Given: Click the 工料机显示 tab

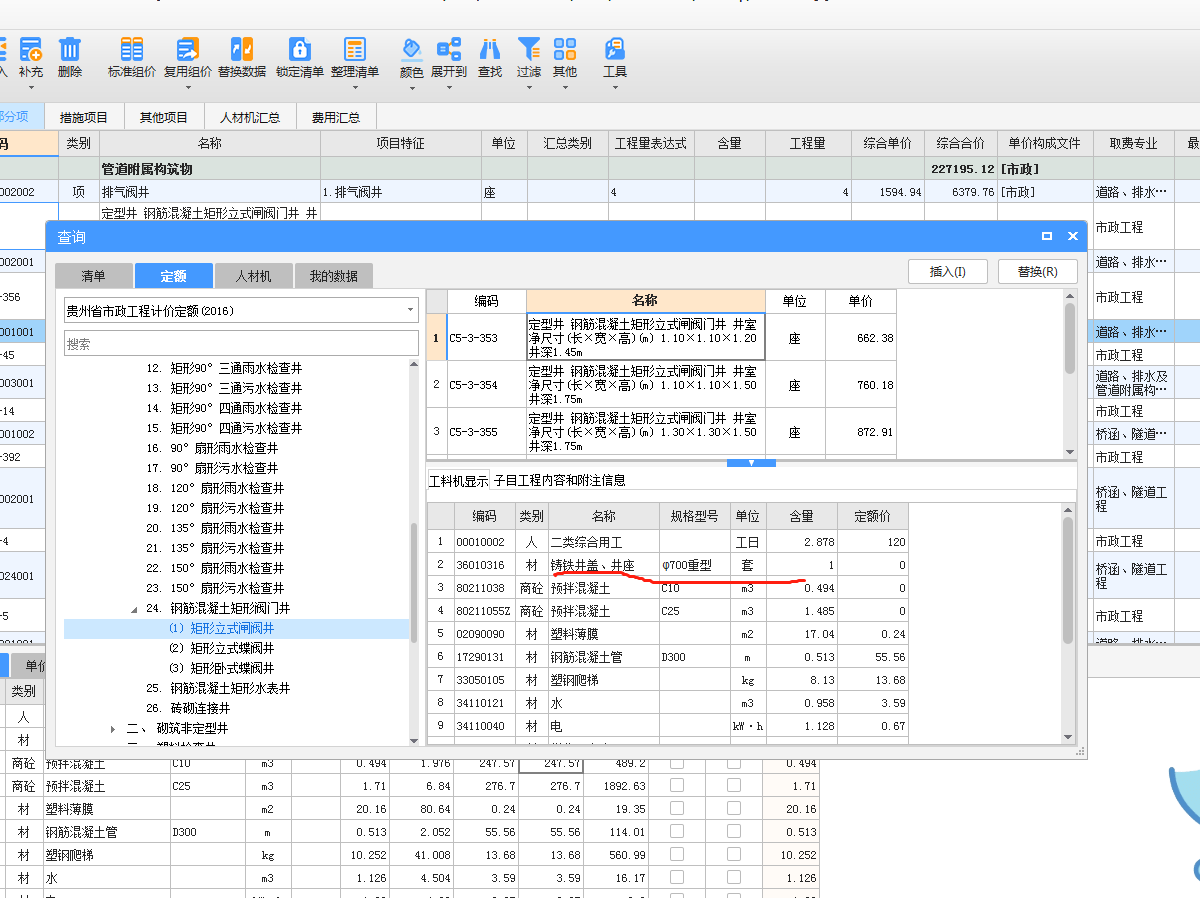Looking at the screenshot, I should coord(459,480).
